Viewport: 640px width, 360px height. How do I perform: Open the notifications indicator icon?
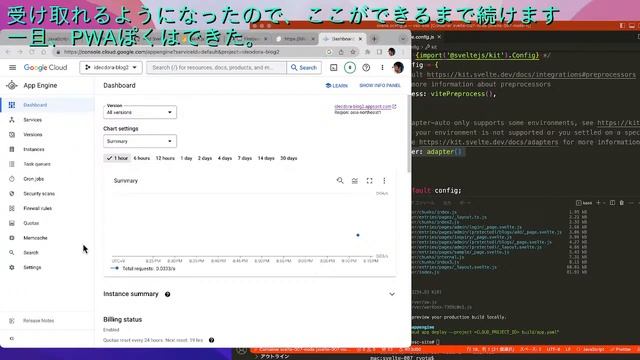pyautogui.click(x=350, y=68)
